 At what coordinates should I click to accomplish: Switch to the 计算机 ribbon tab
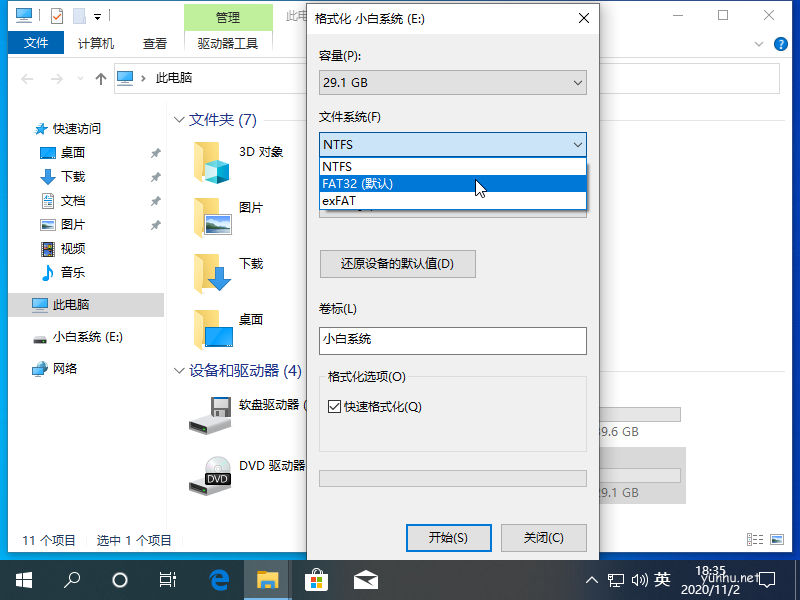point(98,43)
